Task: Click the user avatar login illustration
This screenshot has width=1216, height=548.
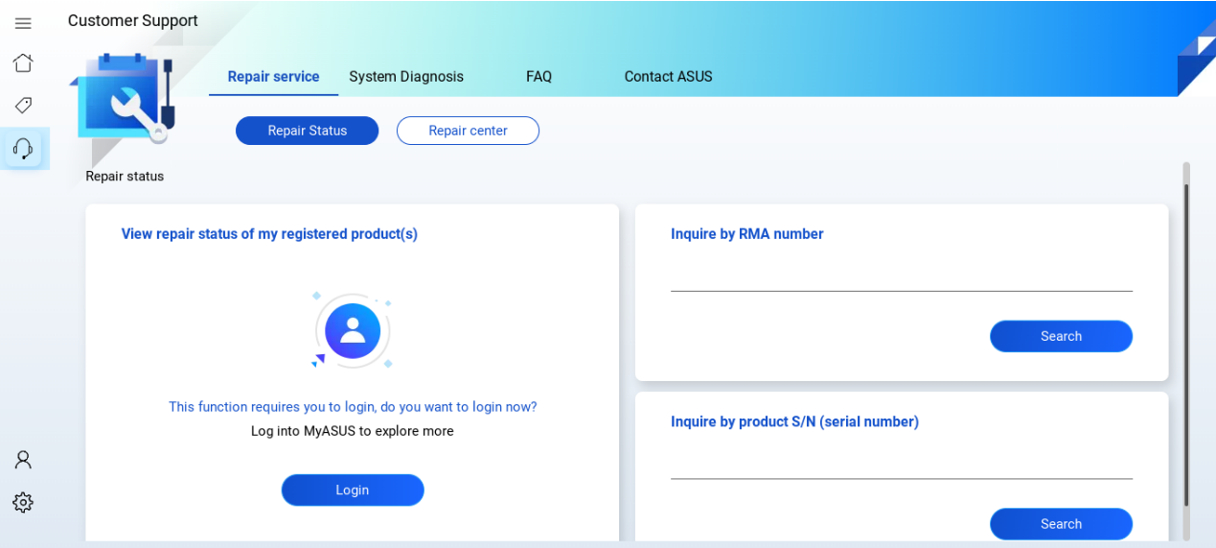Action: (x=353, y=331)
